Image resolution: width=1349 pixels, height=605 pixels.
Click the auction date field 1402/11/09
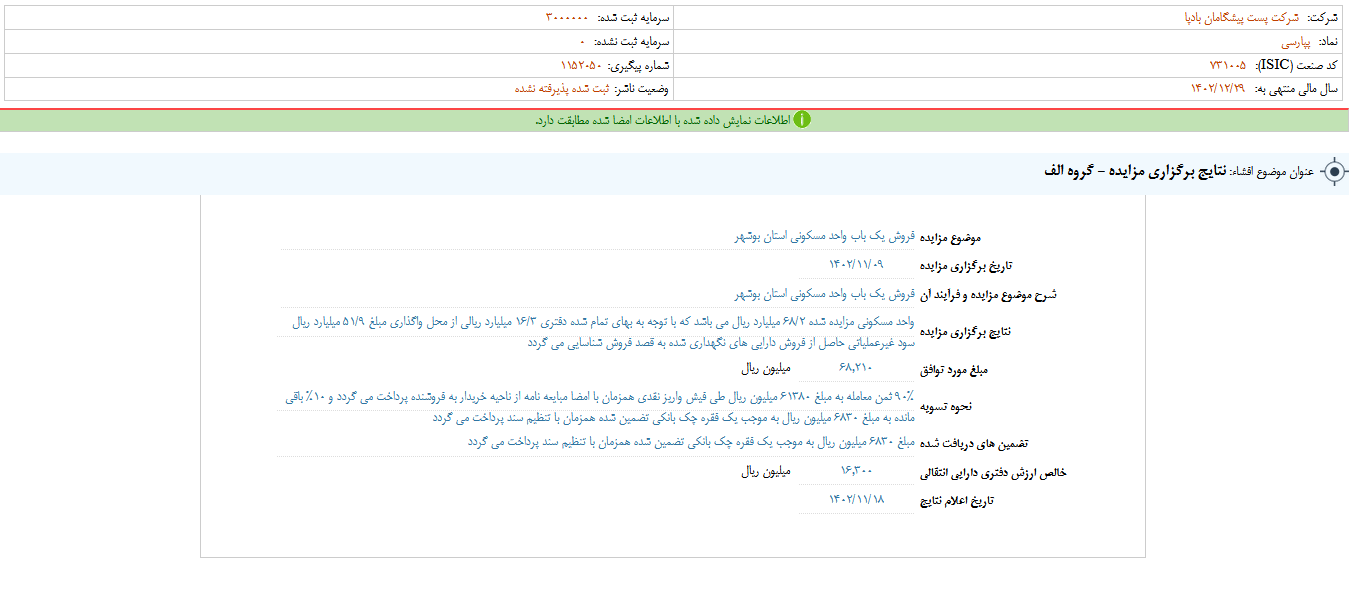pyautogui.click(x=857, y=265)
